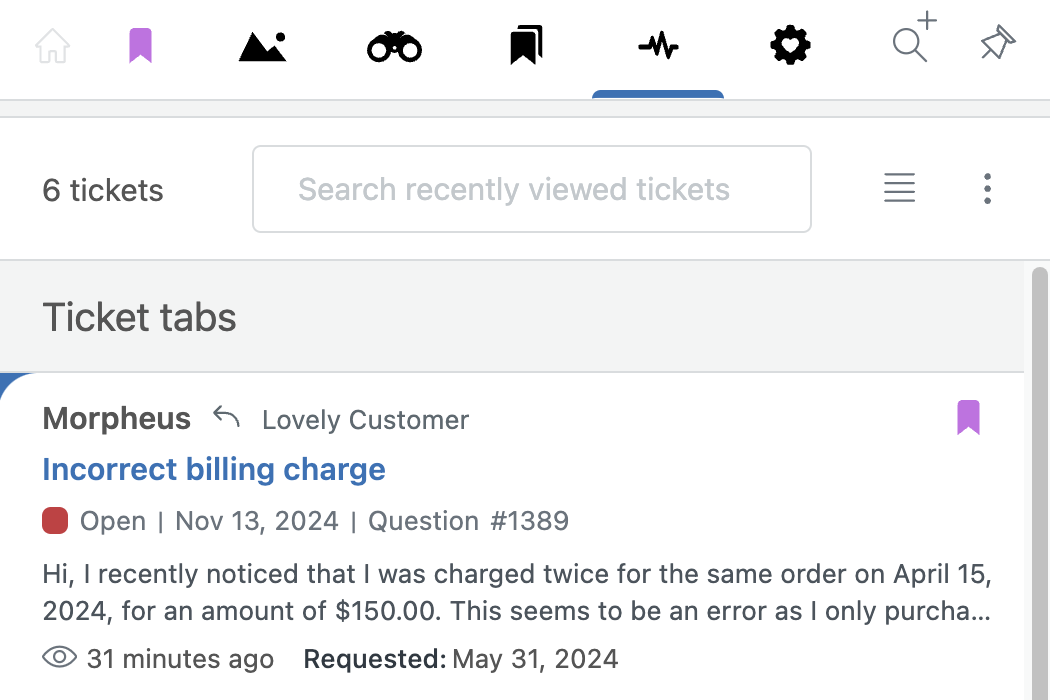Click the Morpheus requester name

pos(117,418)
